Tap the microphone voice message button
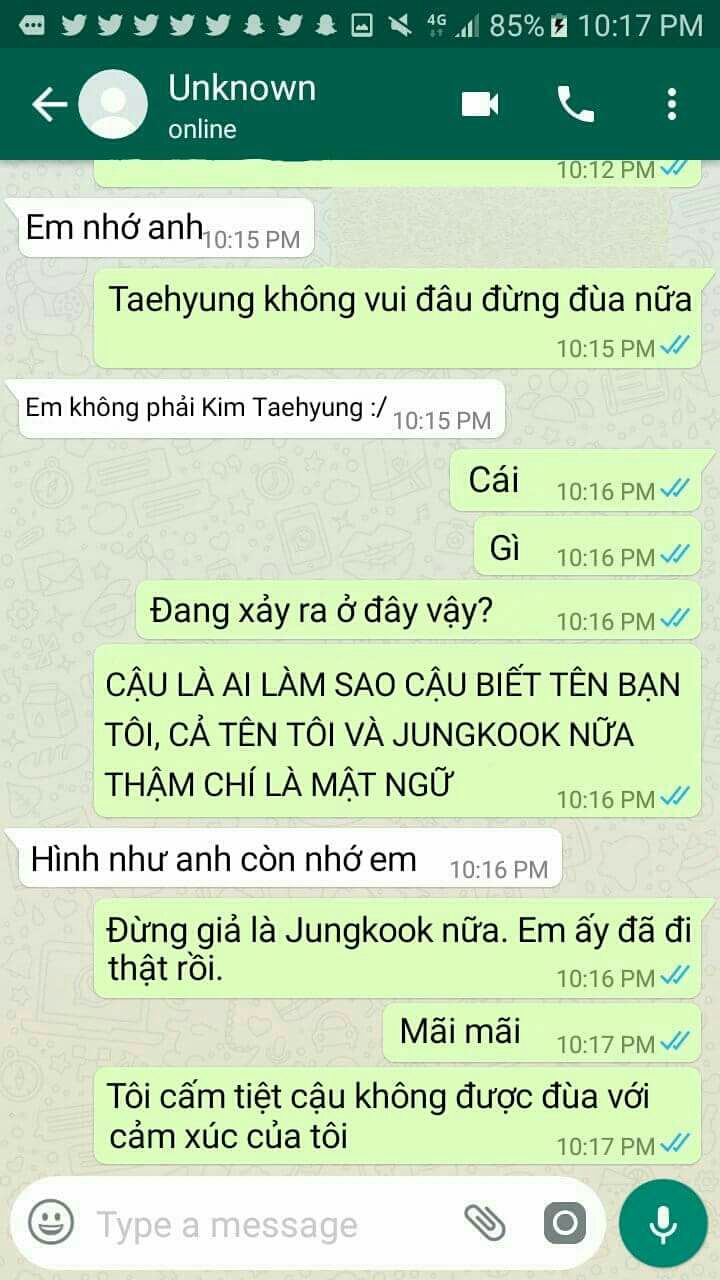This screenshot has height=1280, width=720. point(663,1223)
